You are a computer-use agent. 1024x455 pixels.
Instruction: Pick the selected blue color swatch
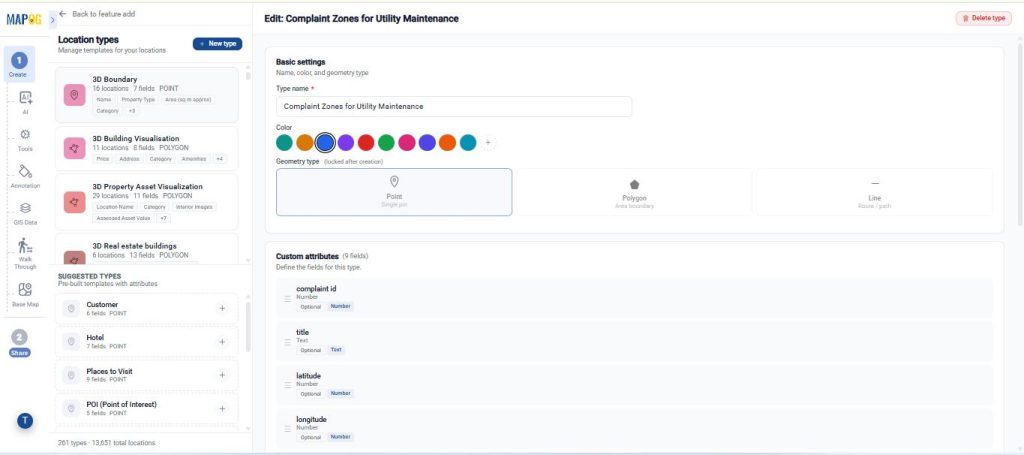point(325,142)
